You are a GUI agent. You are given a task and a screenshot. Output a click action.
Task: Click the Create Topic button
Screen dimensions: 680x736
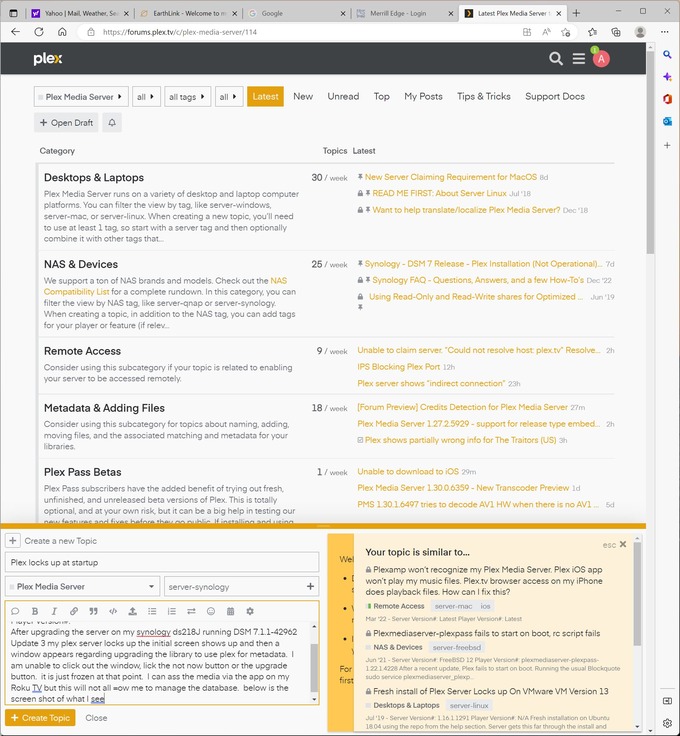(x=40, y=718)
